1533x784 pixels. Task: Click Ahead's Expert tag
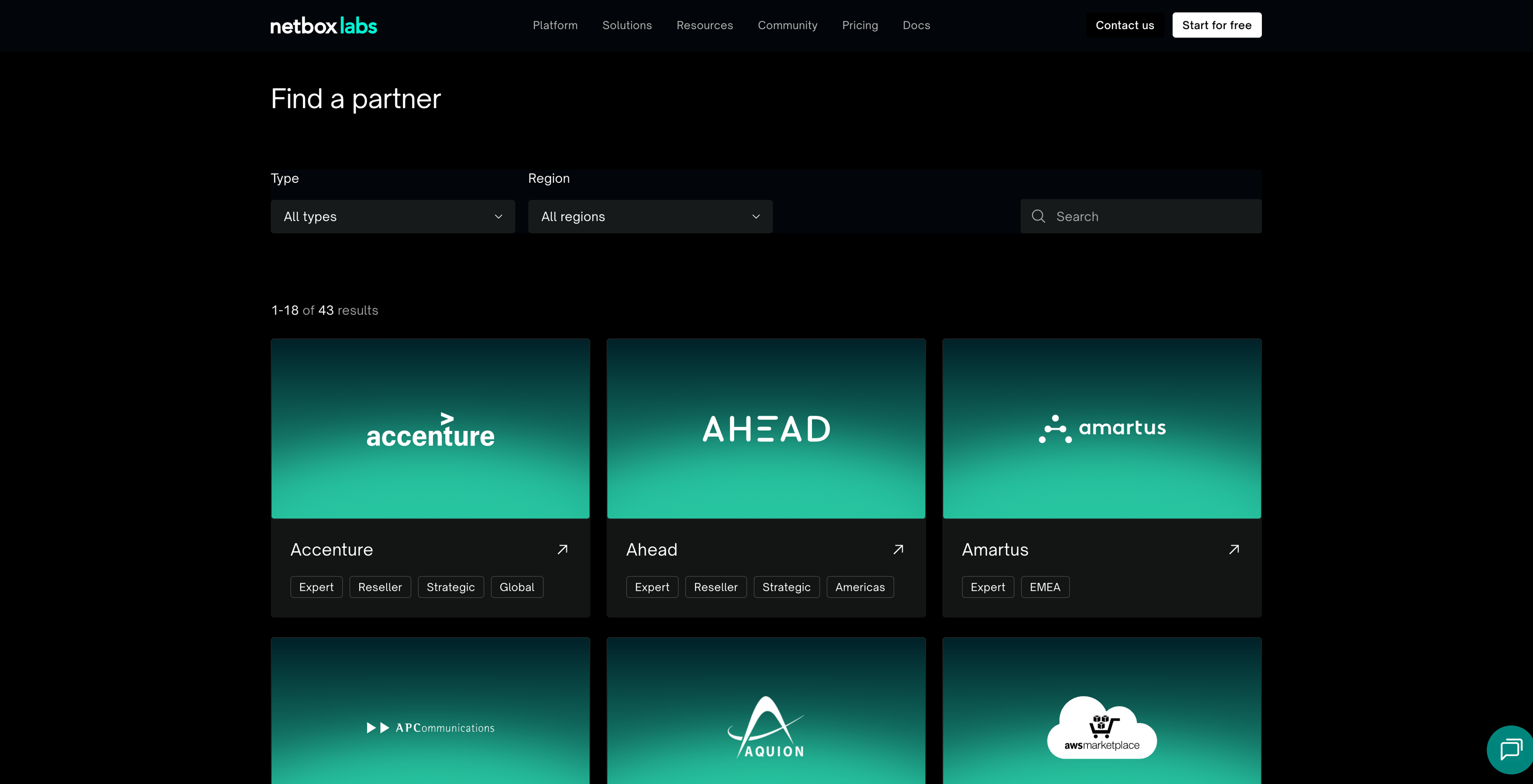click(652, 587)
